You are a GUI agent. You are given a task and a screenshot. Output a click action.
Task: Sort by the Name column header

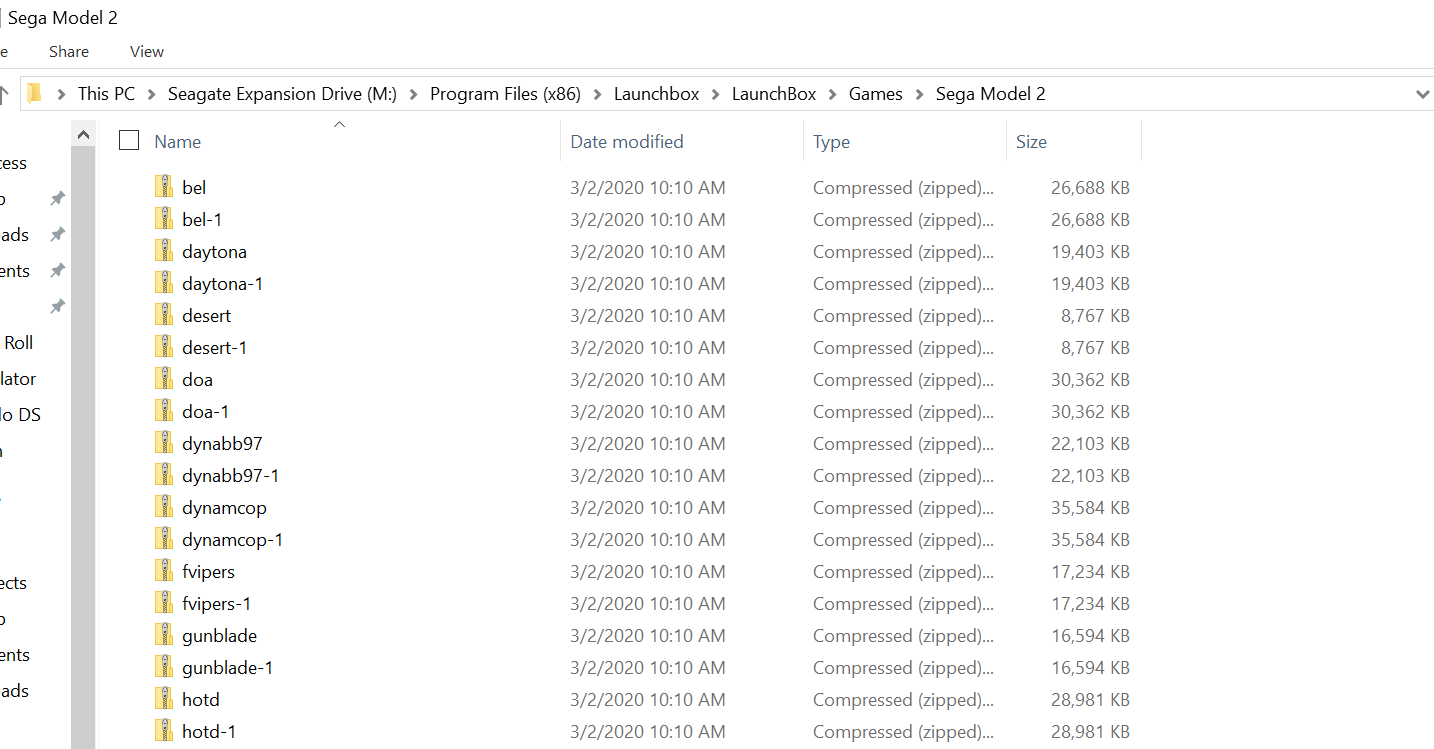pos(178,142)
